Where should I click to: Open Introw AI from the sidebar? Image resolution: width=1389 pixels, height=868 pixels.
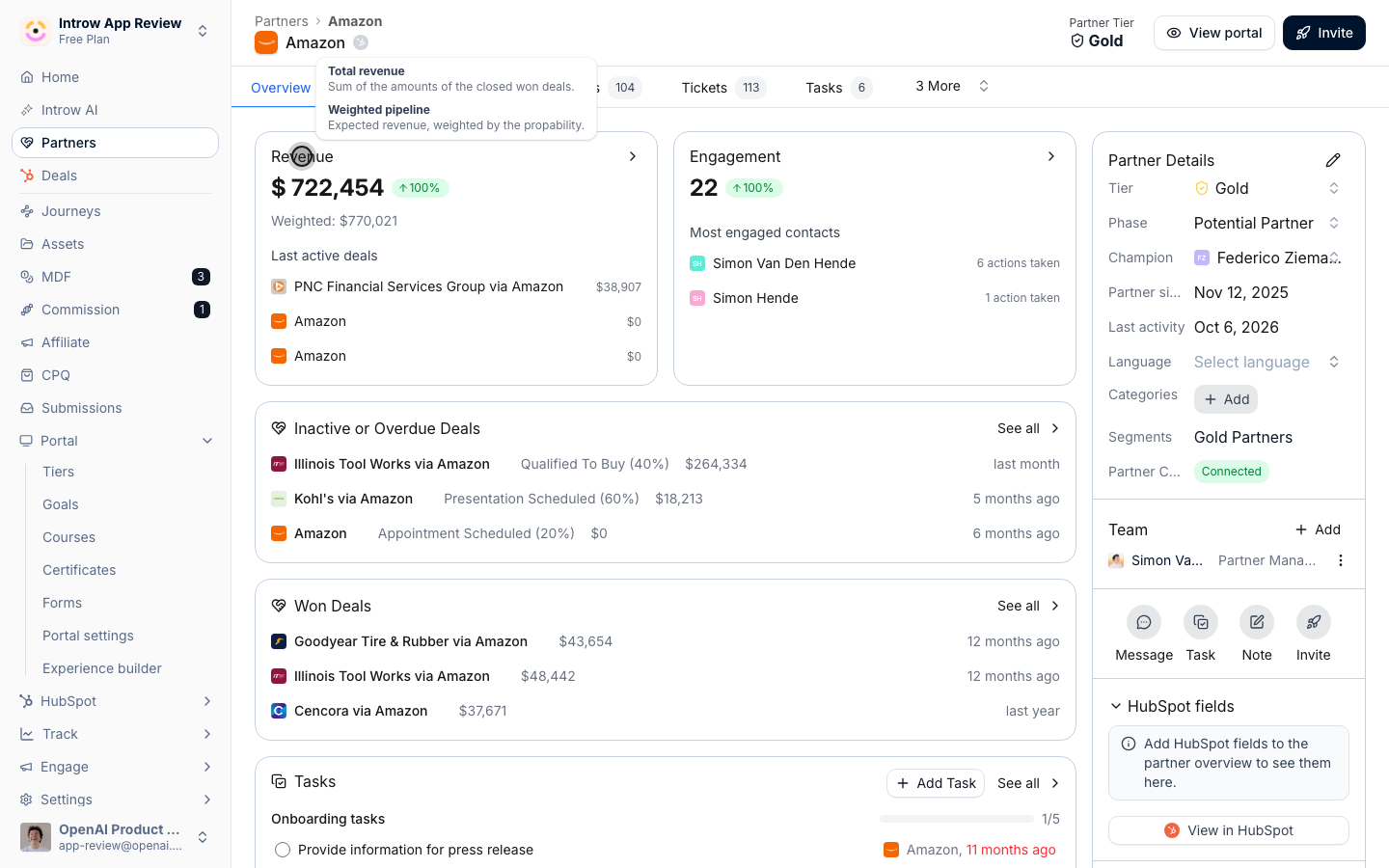point(115,110)
